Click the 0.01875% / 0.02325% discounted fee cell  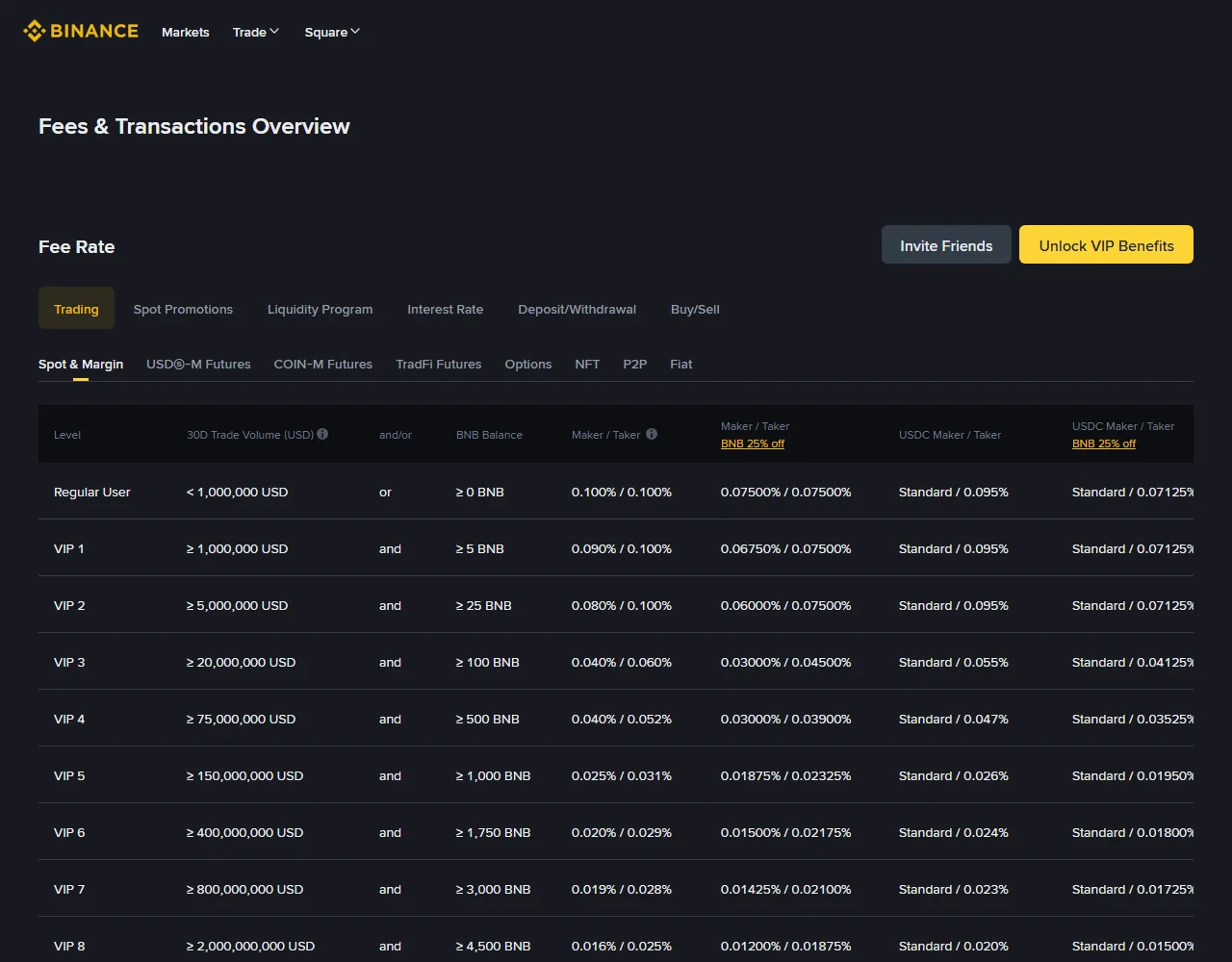[786, 775]
